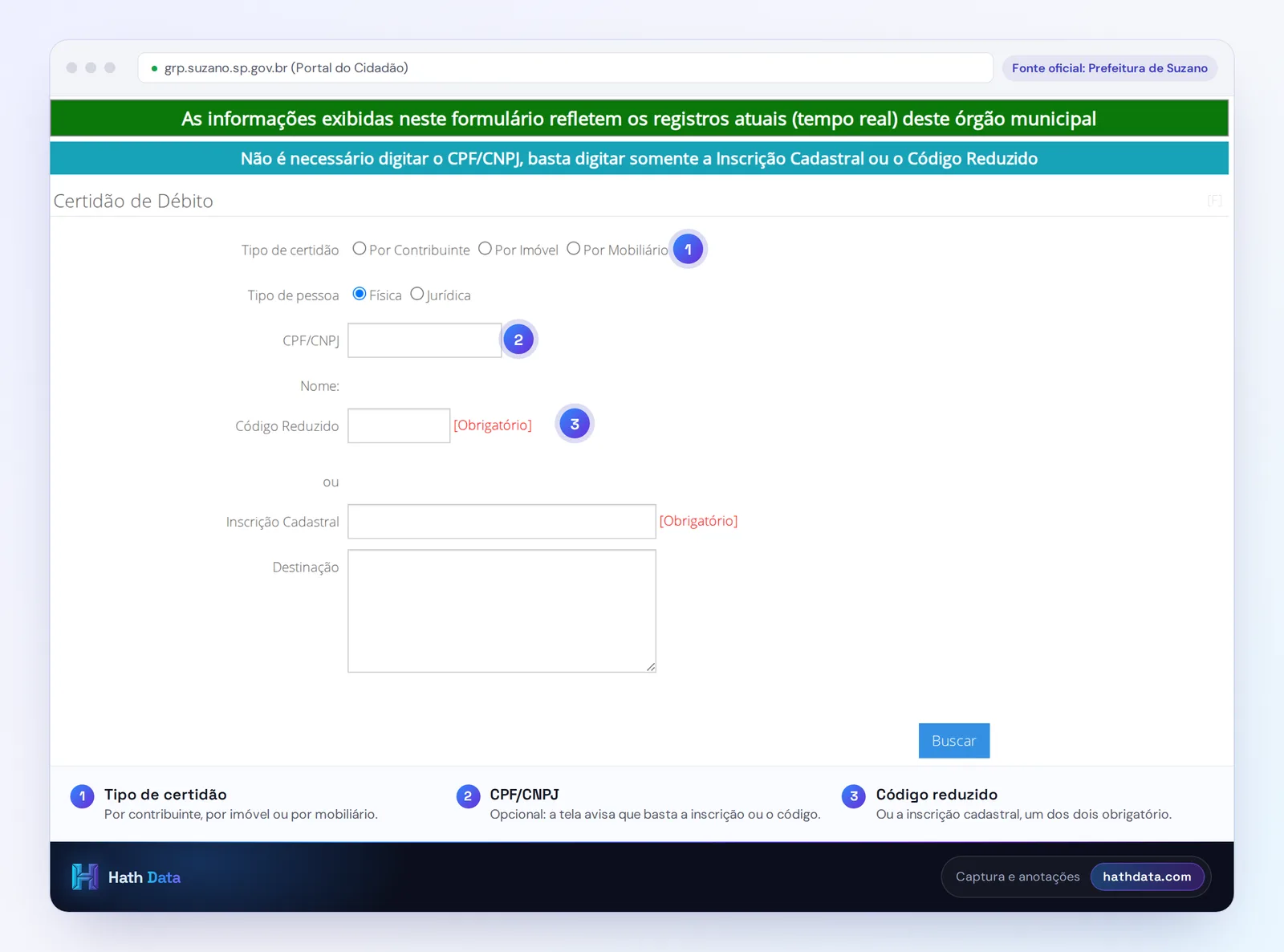The width and height of the screenshot is (1284, 952).
Task: Click the 'Código reduzido' legend title
Action: tap(937, 795)
